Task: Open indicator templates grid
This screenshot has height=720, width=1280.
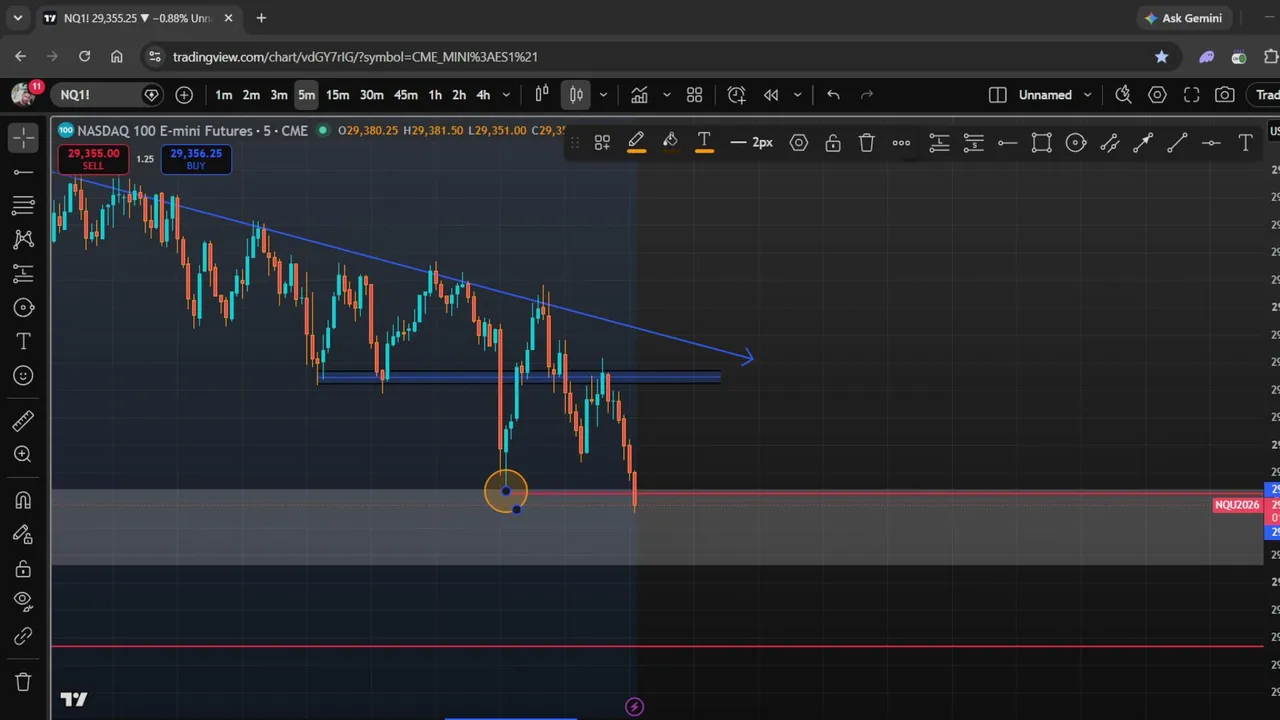Action: (x=695, y=95)
